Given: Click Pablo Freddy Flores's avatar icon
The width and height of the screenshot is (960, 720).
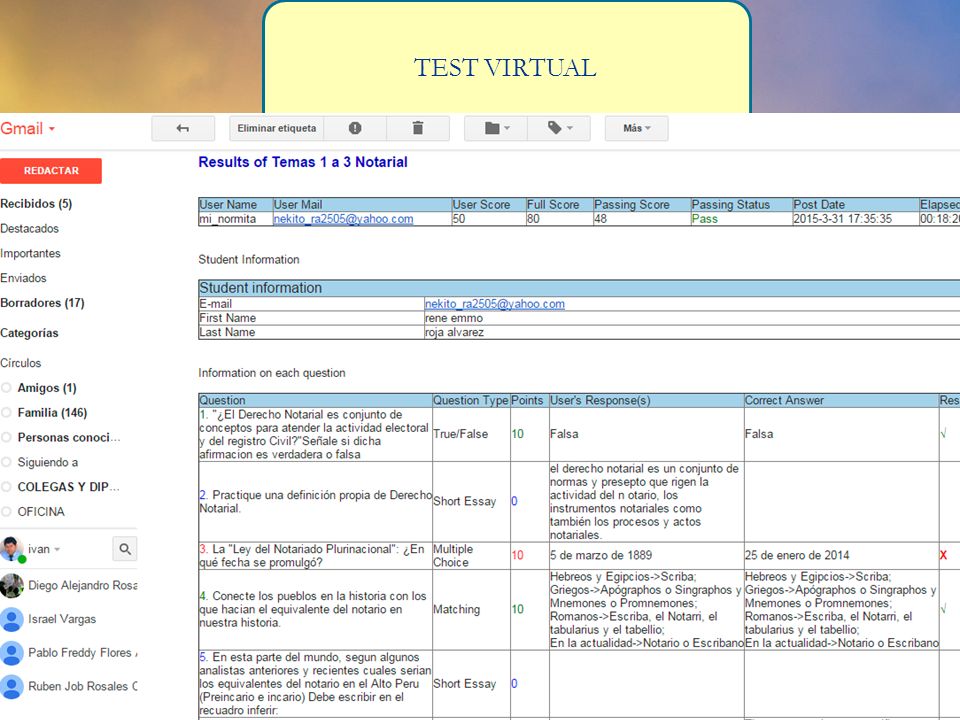Looking at the screenshot, I should click(12, 653).
